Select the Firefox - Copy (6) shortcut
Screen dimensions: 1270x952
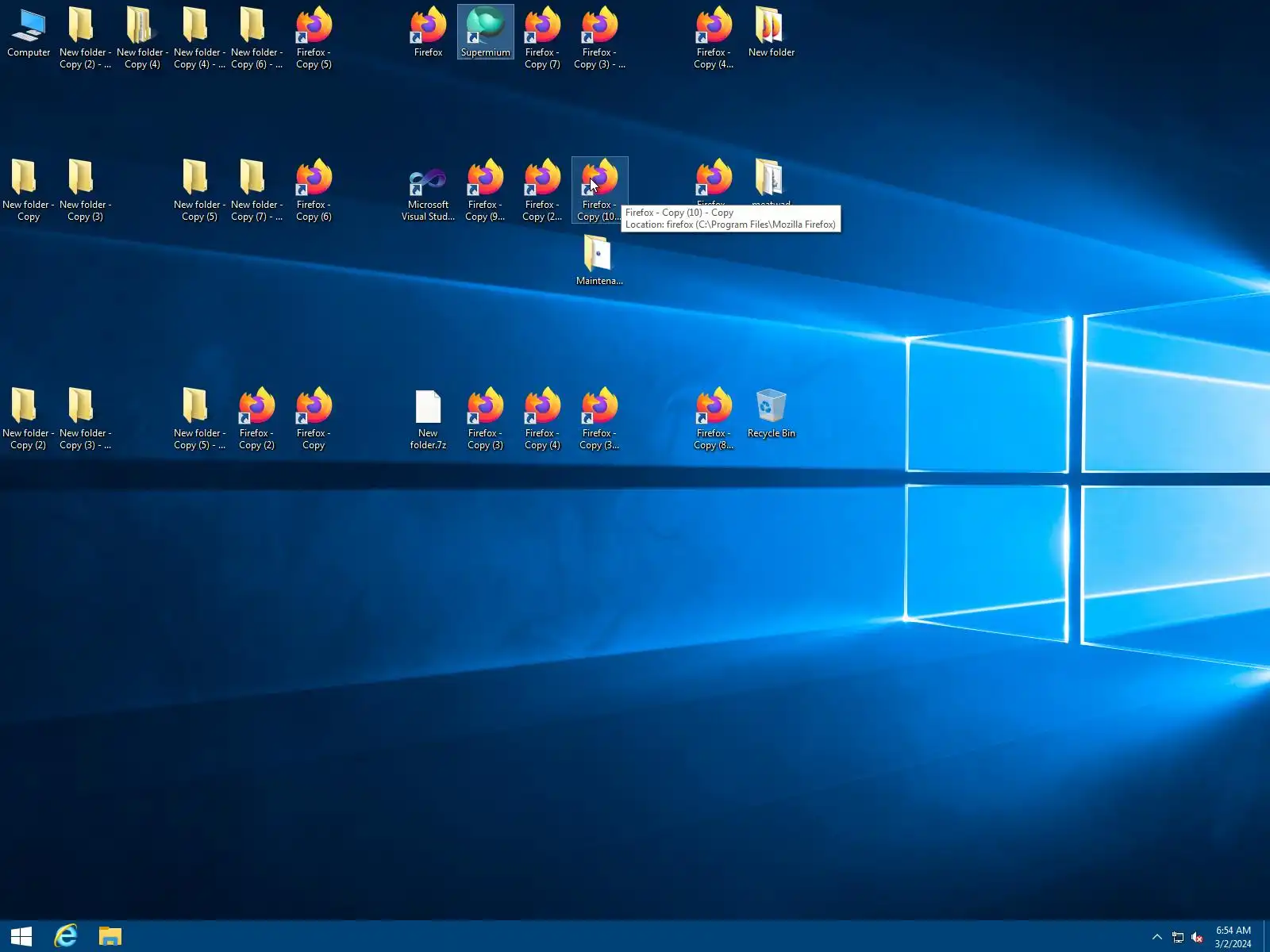314,190
